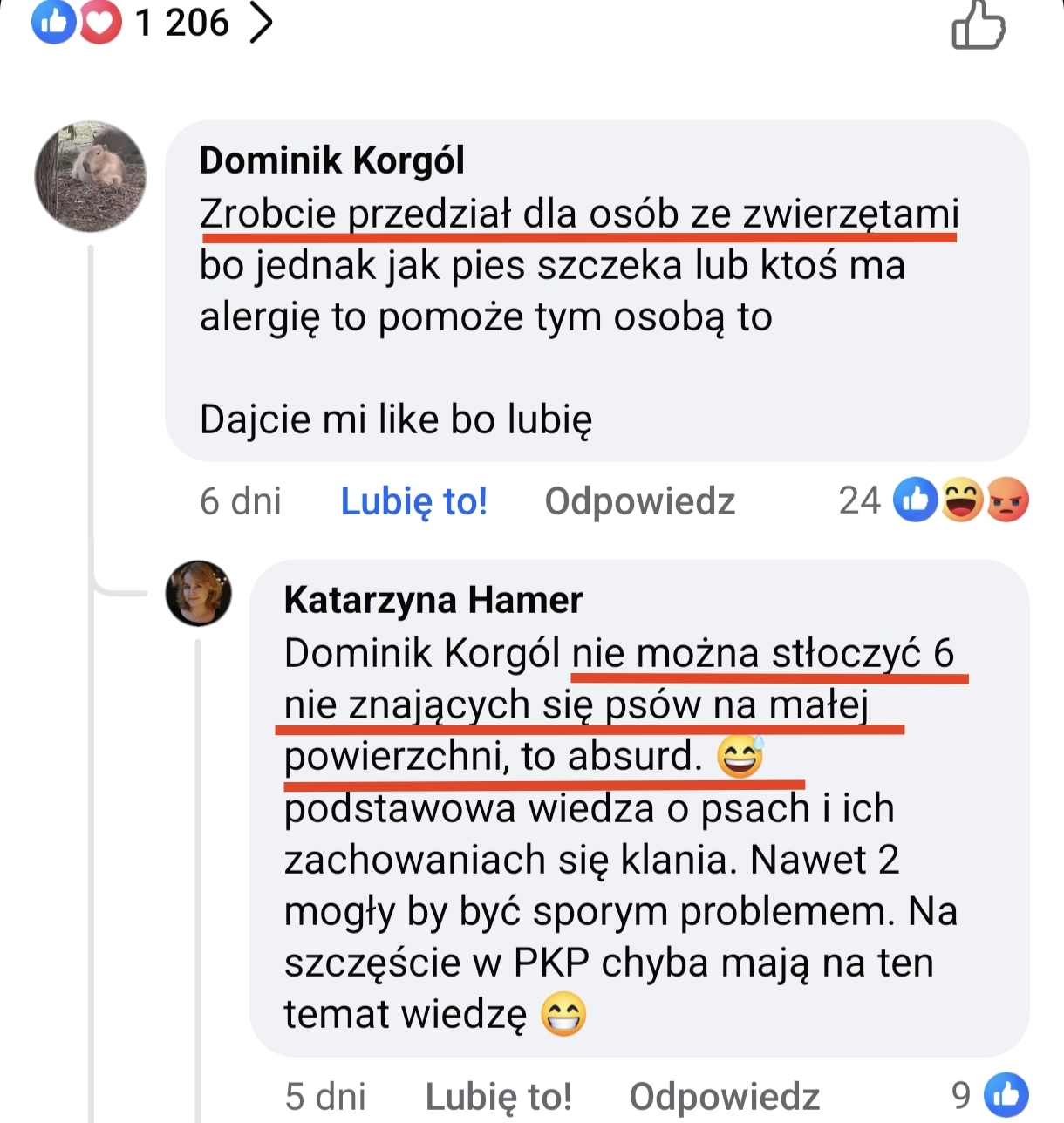Viewport: 1064px width, 1123px height.
Task: Click the 6 dni timestamp
Action: 240,501
